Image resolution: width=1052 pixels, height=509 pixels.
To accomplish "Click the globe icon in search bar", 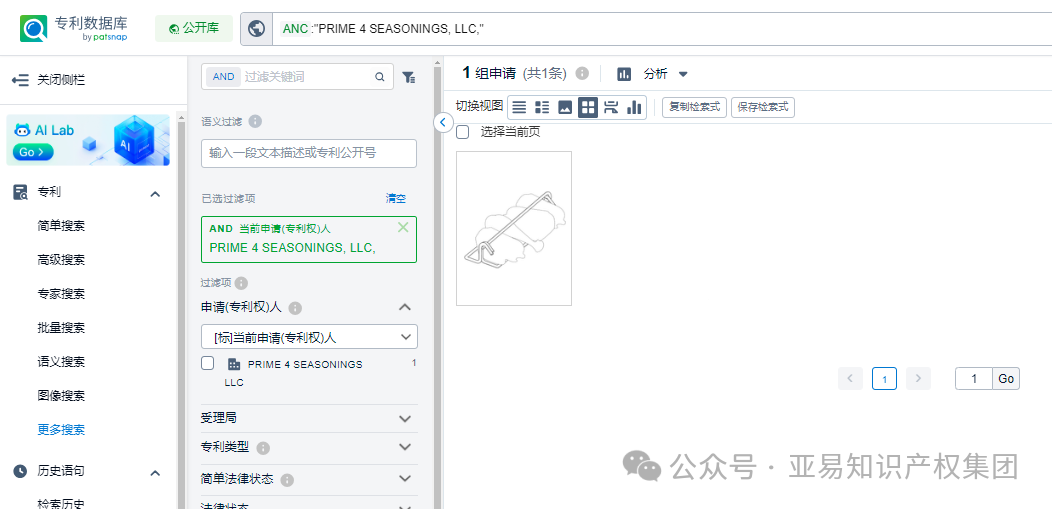I will pyautogui.click(x=256, y=29).
